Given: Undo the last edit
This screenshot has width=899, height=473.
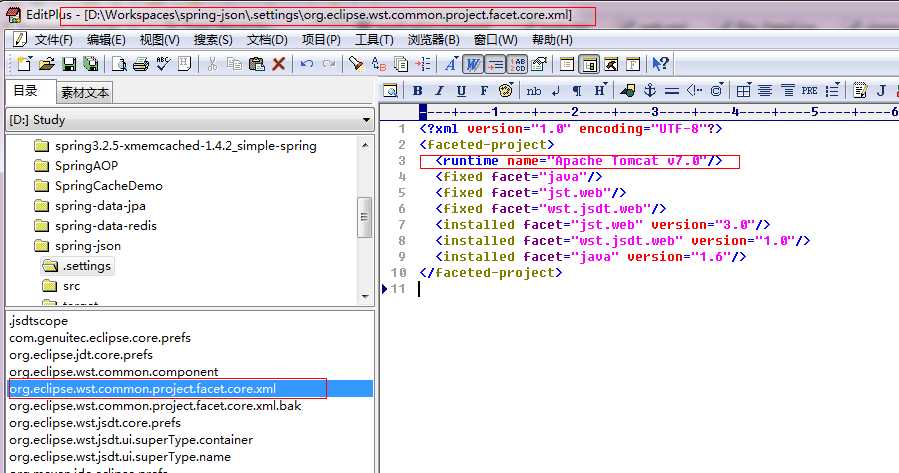Looking at the screenshot, I should [x=307, y=64].
